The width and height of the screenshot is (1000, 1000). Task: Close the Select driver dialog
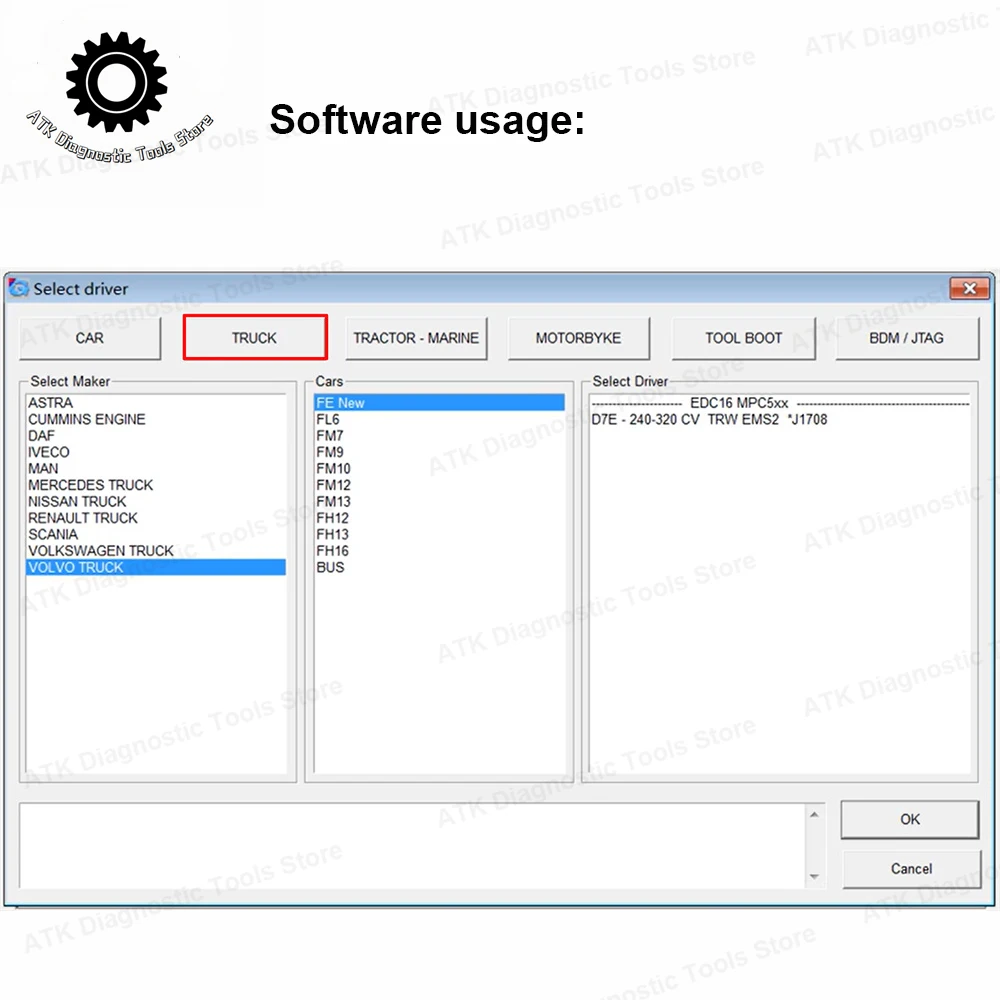point(969,288)
